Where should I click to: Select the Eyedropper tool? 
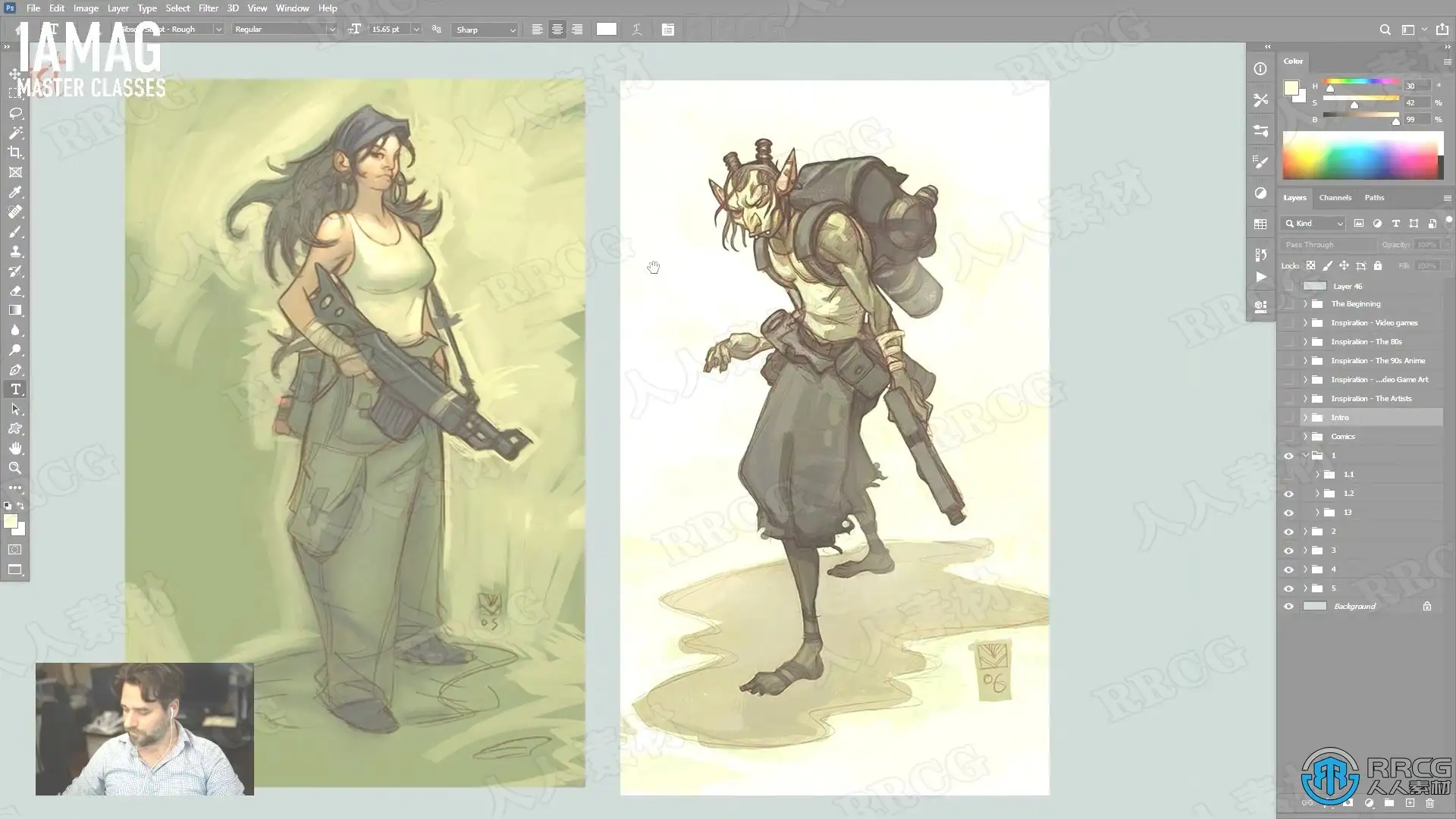(15, 192)
